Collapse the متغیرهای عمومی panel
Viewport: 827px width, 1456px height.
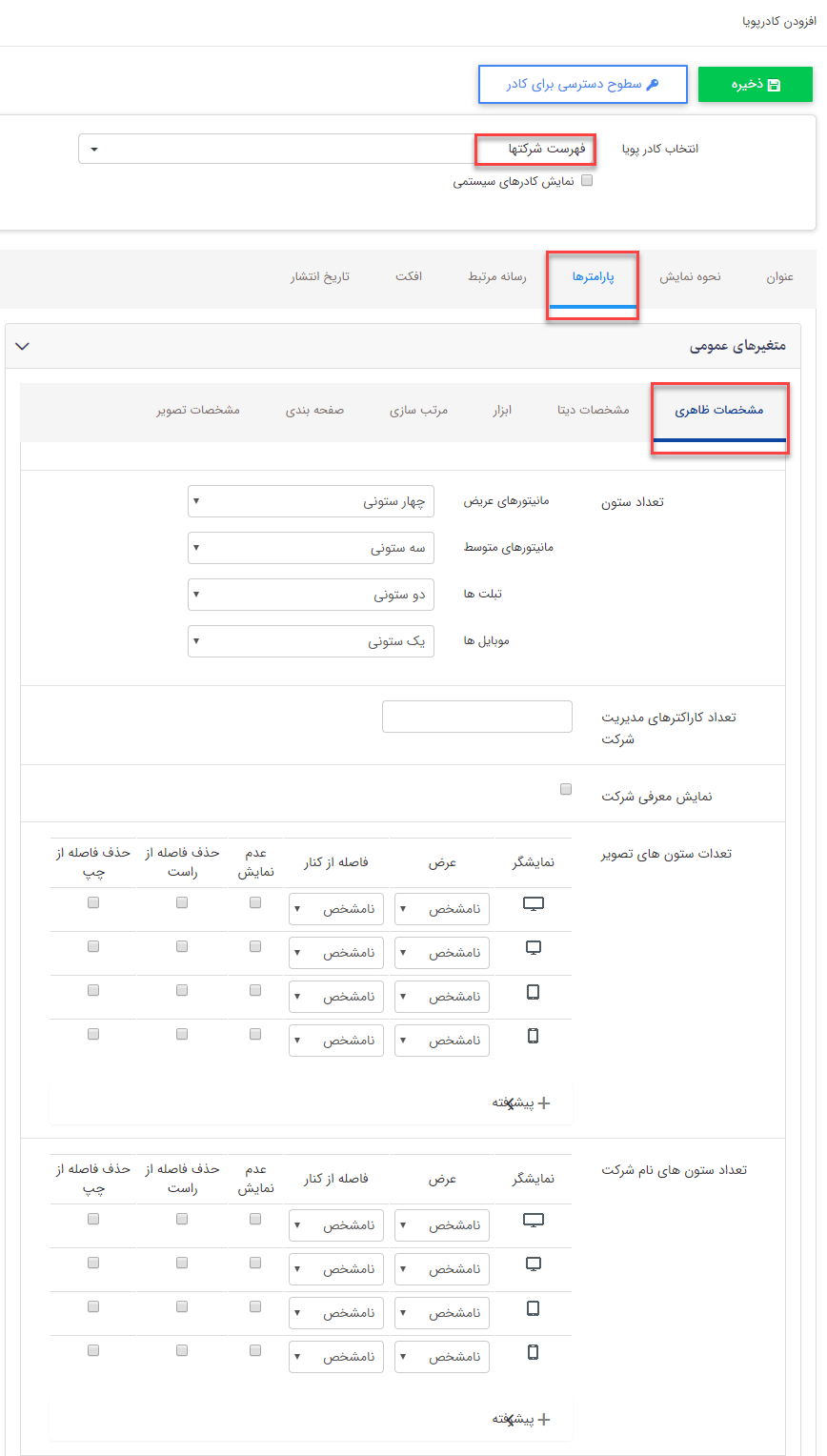[x=23, y=346]
